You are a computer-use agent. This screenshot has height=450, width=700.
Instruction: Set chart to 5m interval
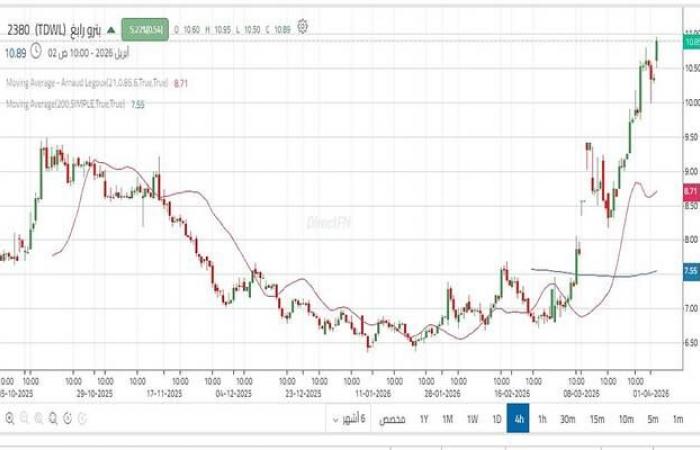point(653,418)
